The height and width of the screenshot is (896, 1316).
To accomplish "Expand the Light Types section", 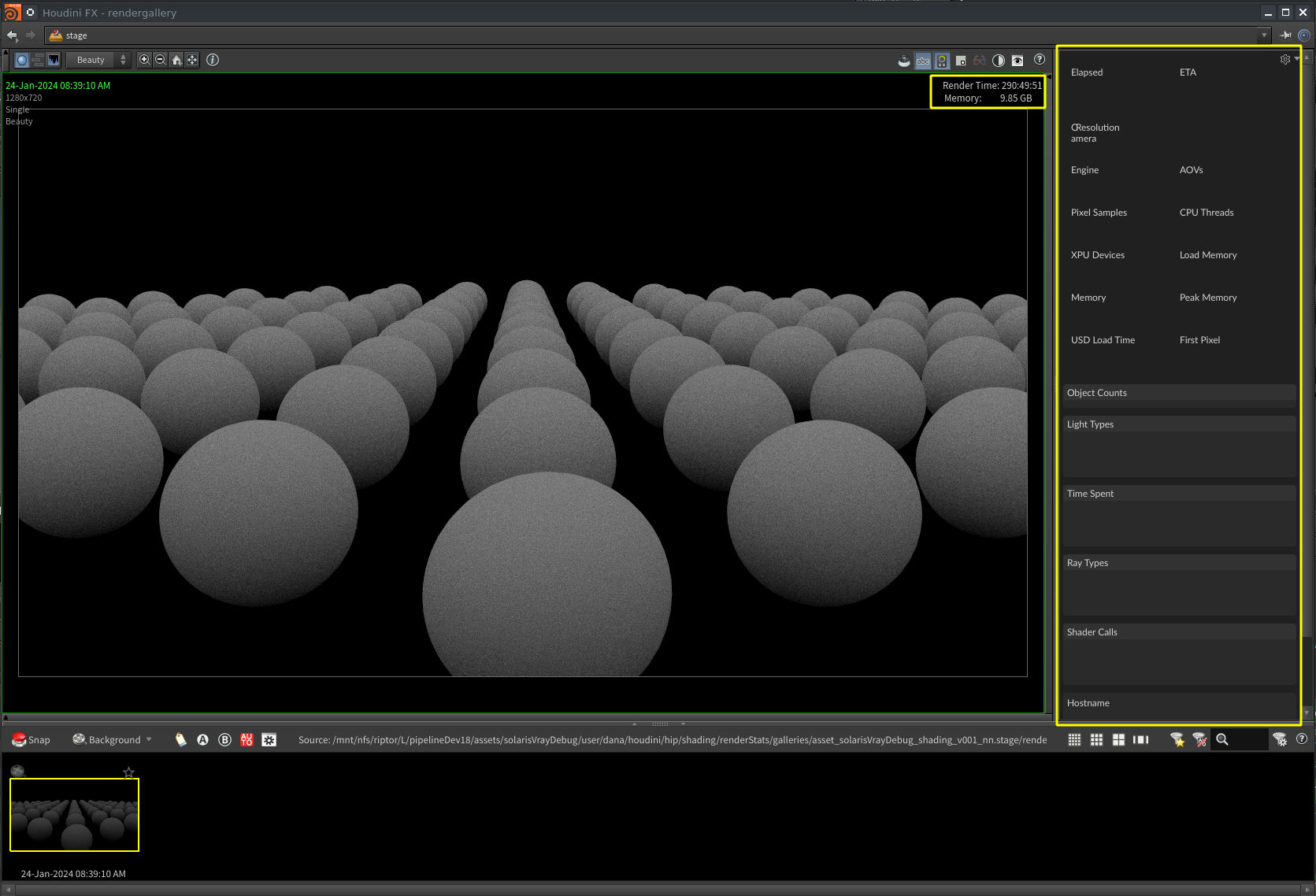I will [x=1179, y=424].
